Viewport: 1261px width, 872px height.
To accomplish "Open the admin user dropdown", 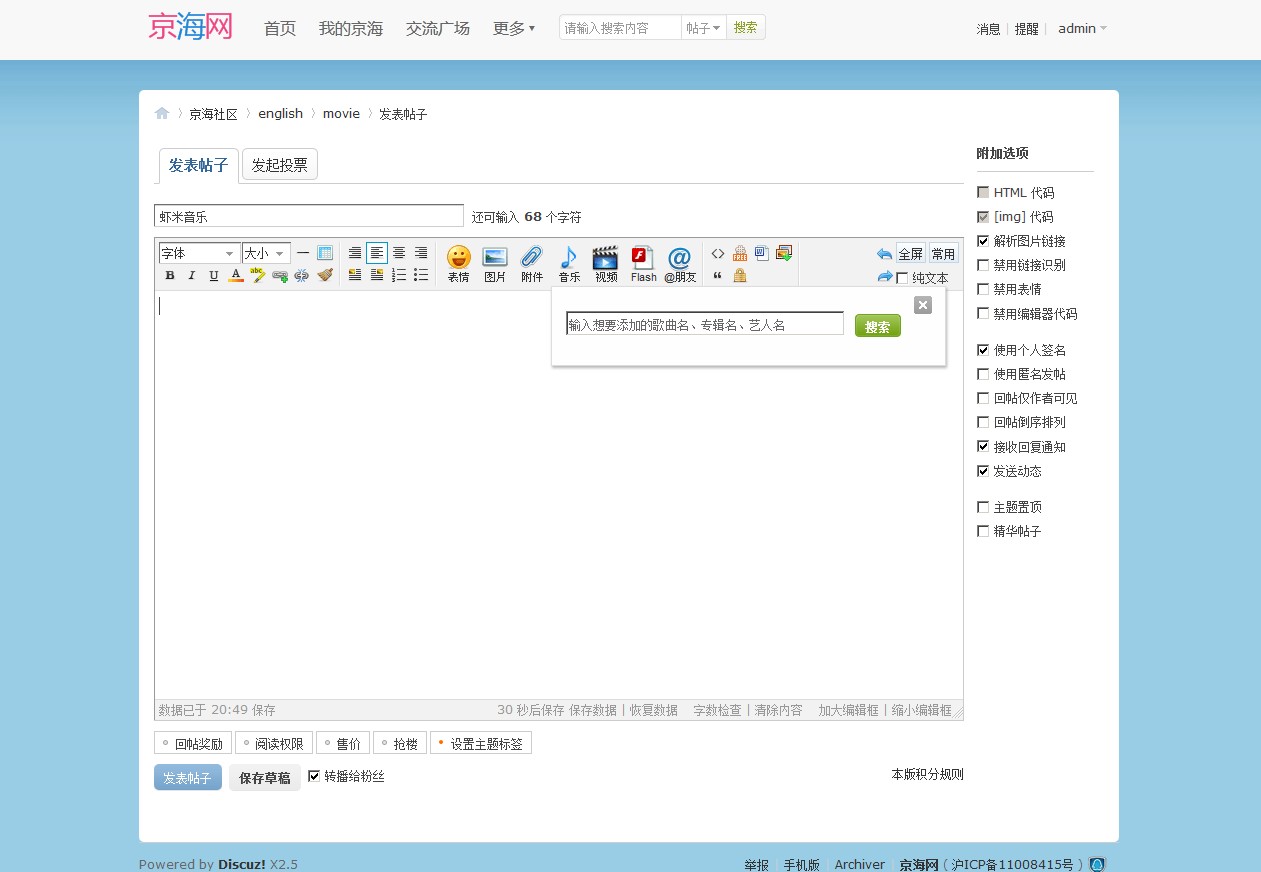I will pyautogui.click(x=1082, y=28).
